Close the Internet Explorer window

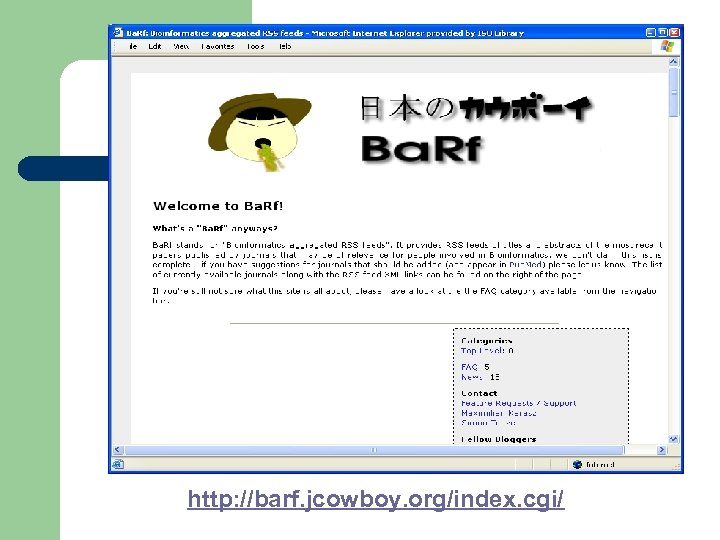point(674,33)
